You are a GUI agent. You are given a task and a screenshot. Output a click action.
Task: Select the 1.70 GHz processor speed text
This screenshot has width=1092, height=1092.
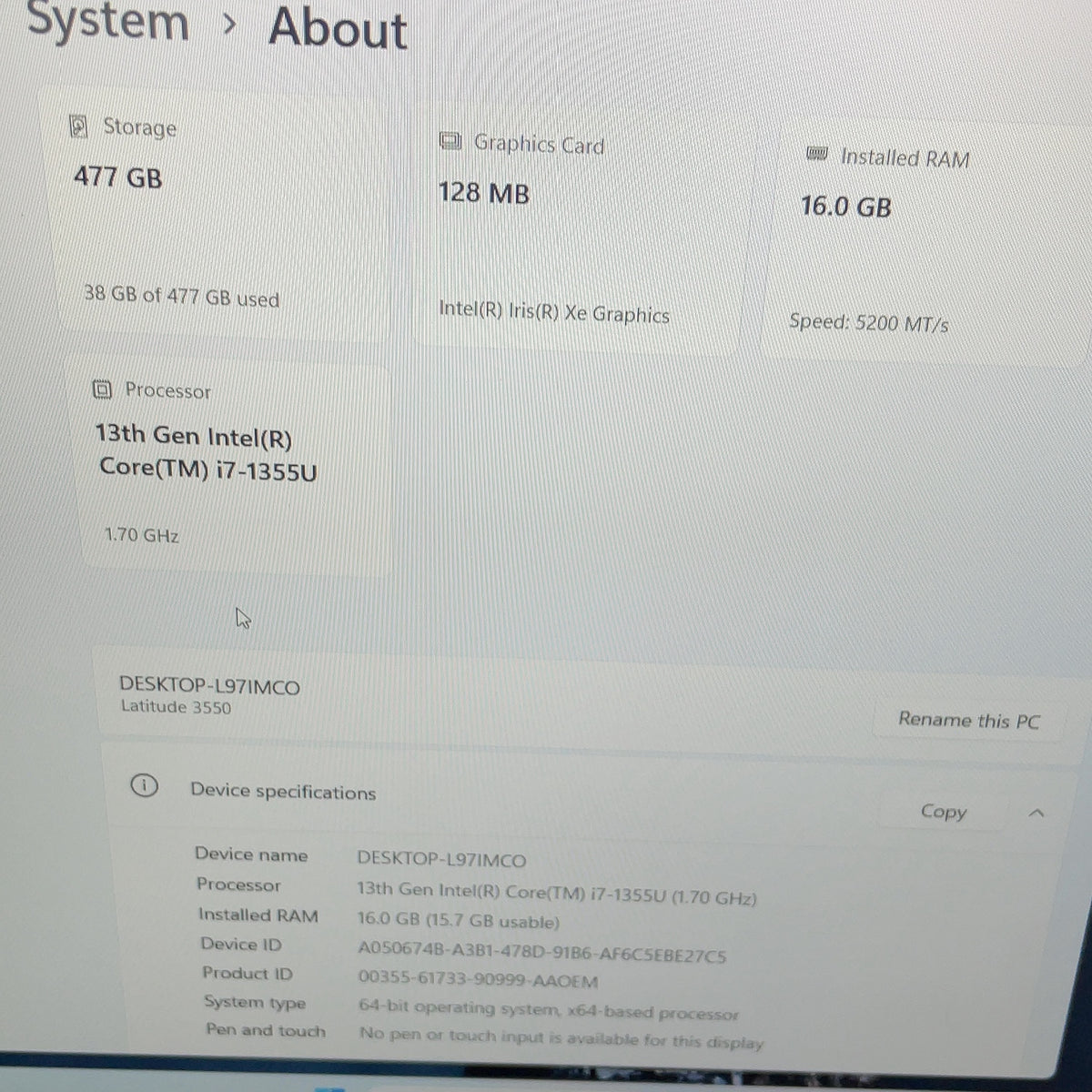pos(141,534)
